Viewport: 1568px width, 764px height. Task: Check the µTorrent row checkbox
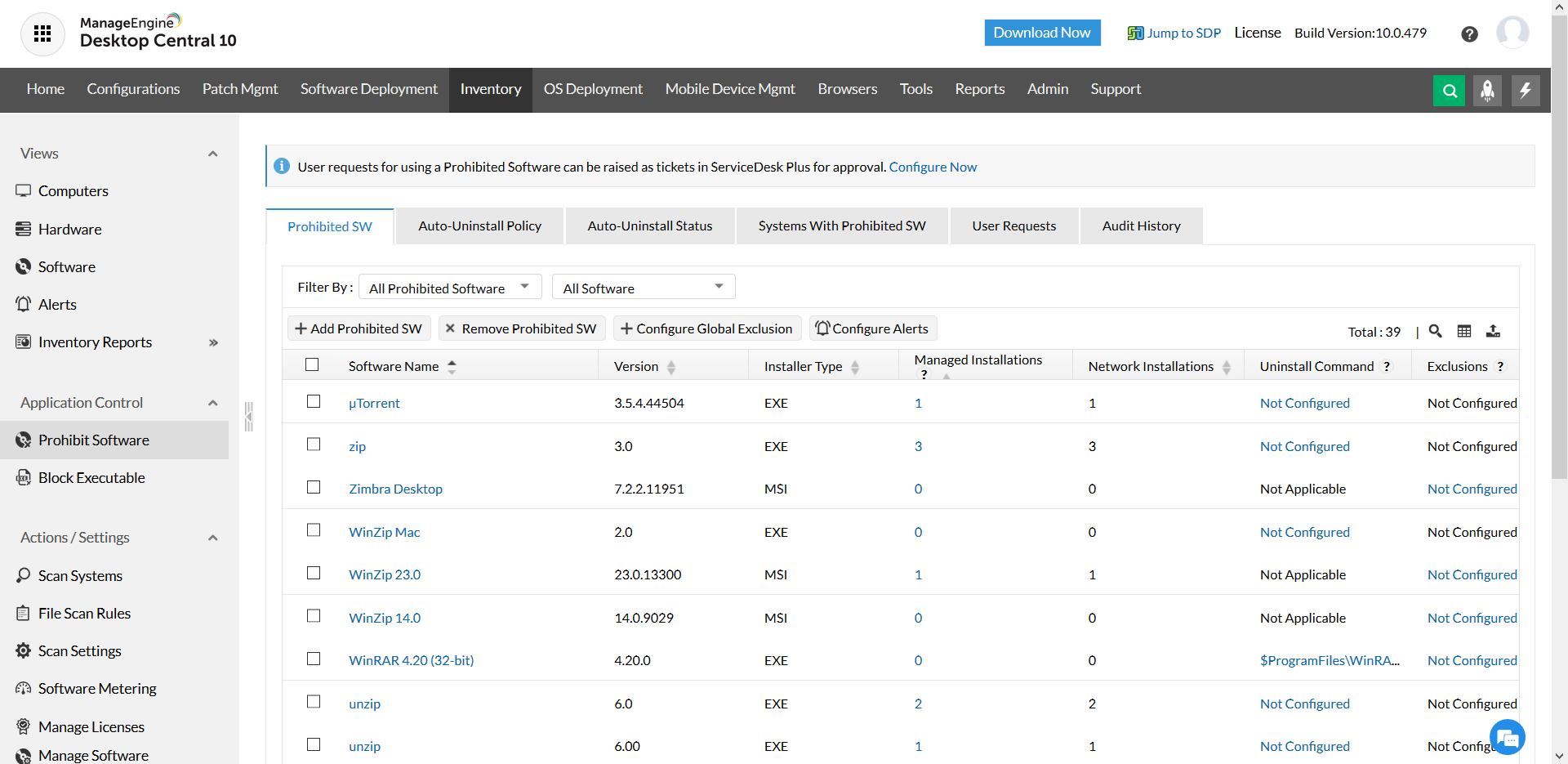point(314,401)
